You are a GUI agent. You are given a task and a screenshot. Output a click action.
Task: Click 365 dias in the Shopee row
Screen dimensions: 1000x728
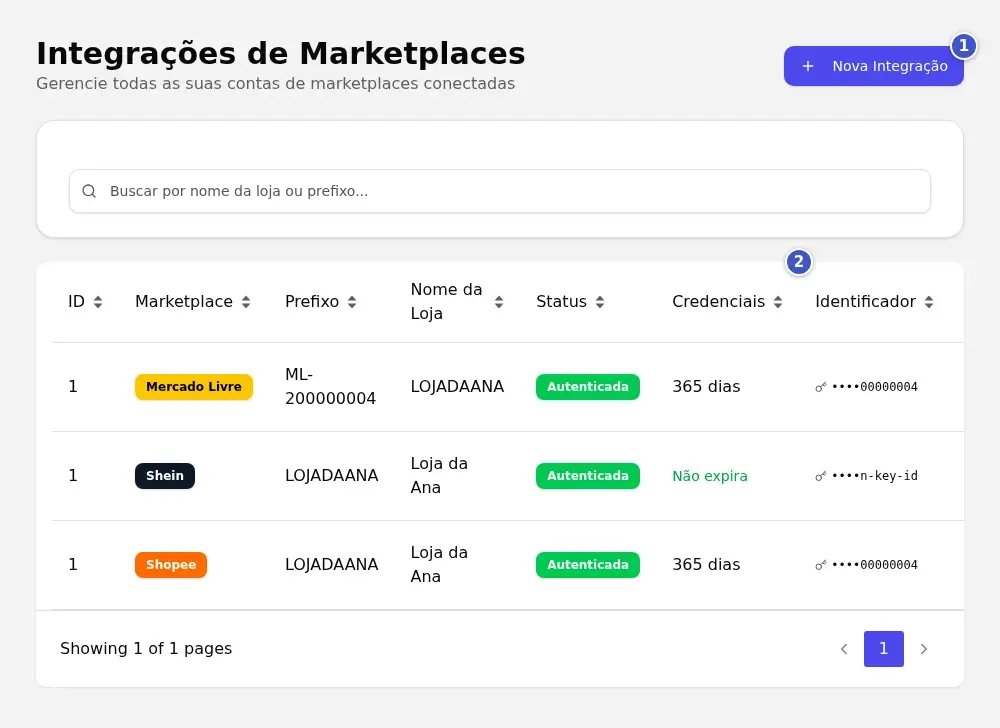tap(706, 565)
